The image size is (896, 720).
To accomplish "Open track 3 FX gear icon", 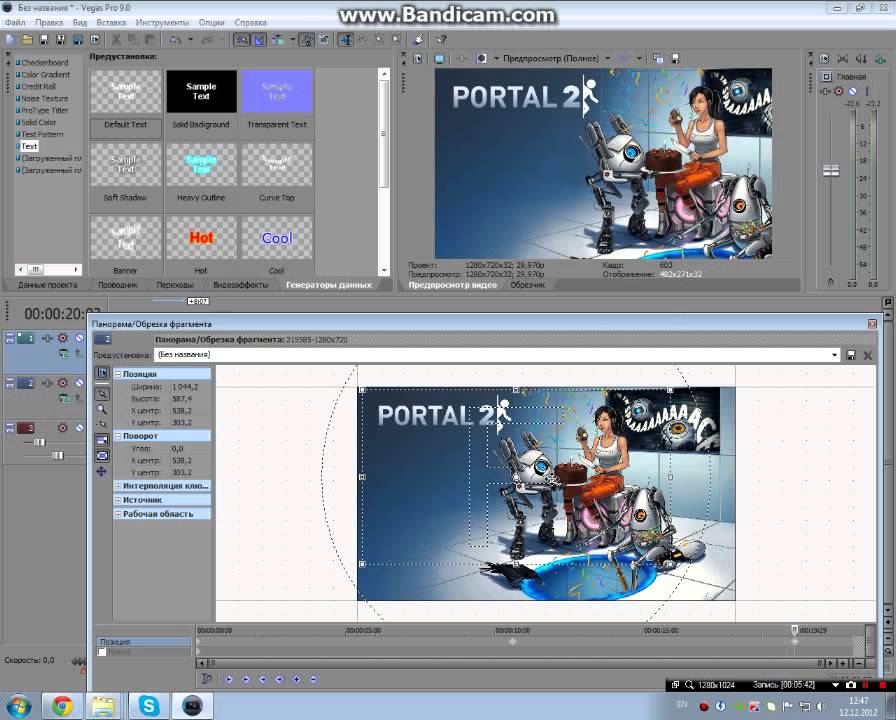I will 62,428.
